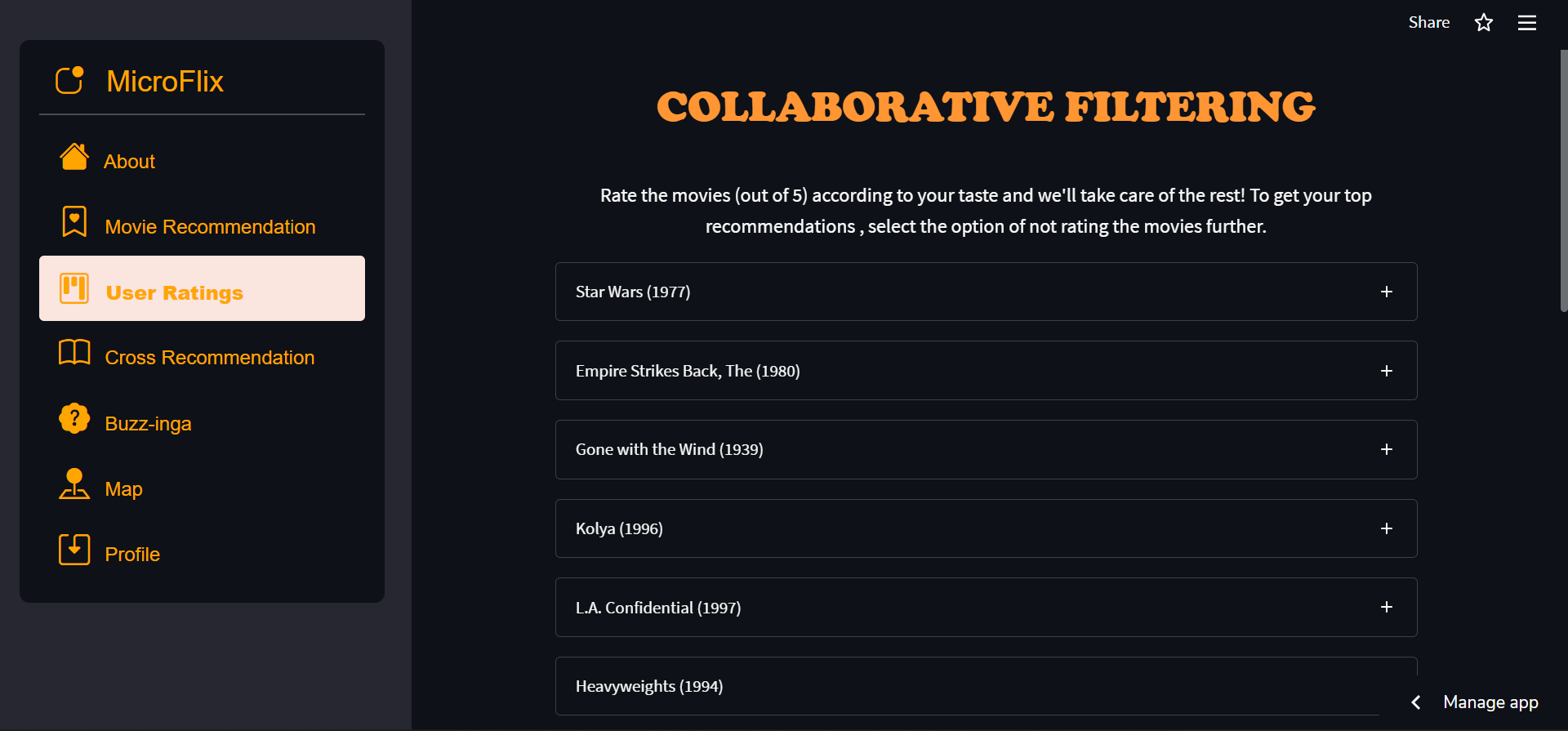The height and width of the screenshot is (731, 1568).
Task: Click the bar-chart icon beside User Ratings
Action: coord(74,287)
